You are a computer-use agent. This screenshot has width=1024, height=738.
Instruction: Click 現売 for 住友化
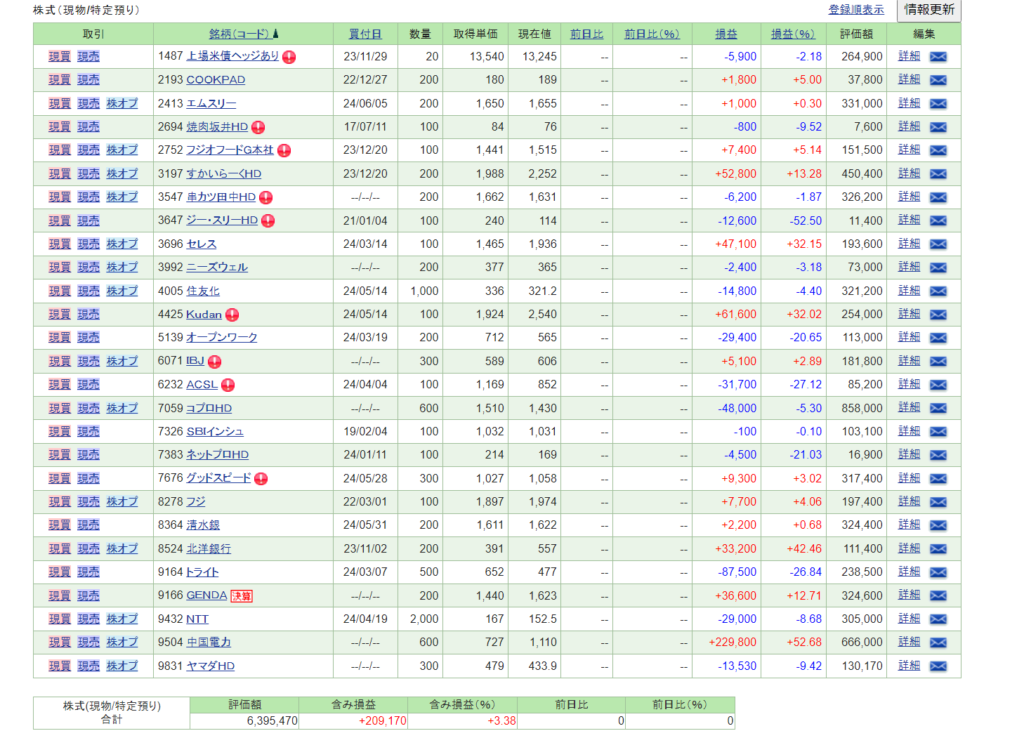click(88, 291)
